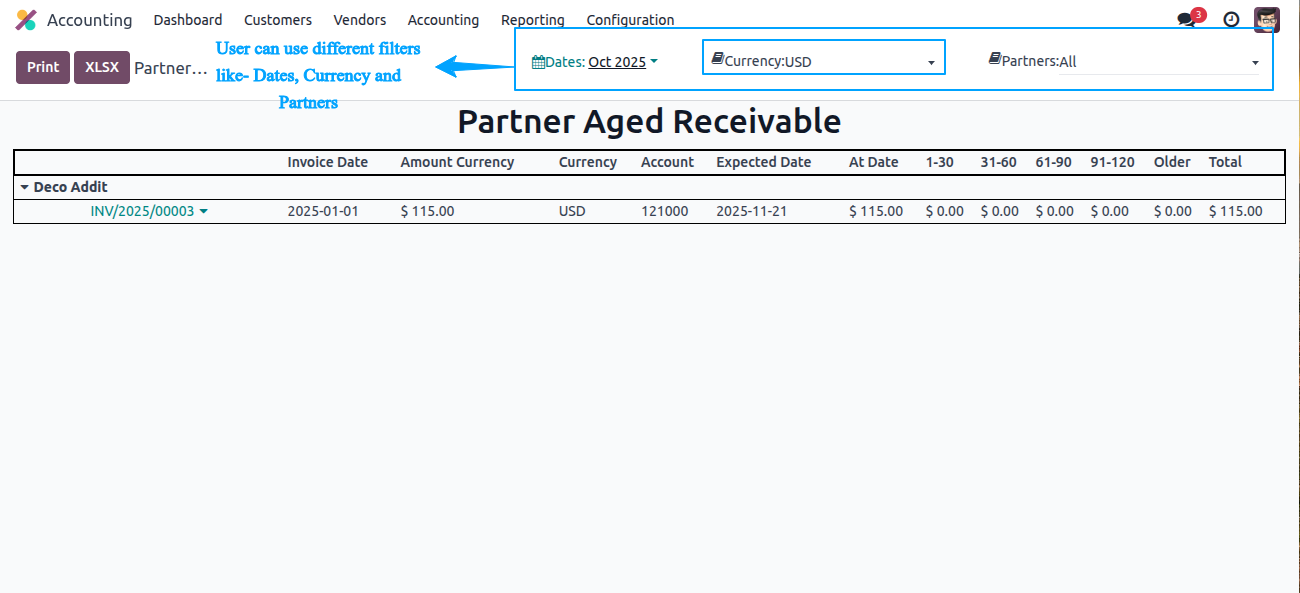Viewport: 1300px width, 593px height.
Task: Click the USD currency cell
Action: (x=572, y=212)
